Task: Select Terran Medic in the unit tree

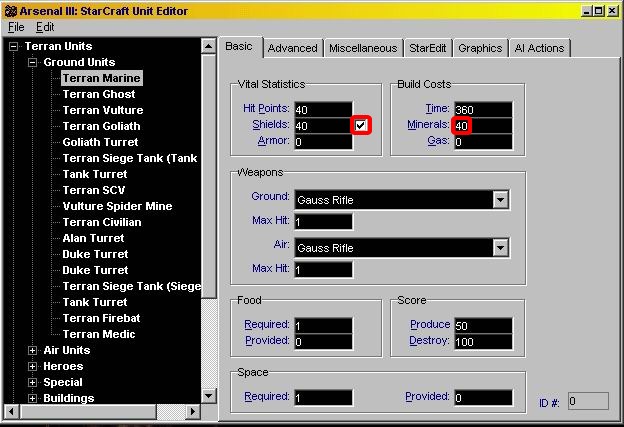Action: point(99,334)
